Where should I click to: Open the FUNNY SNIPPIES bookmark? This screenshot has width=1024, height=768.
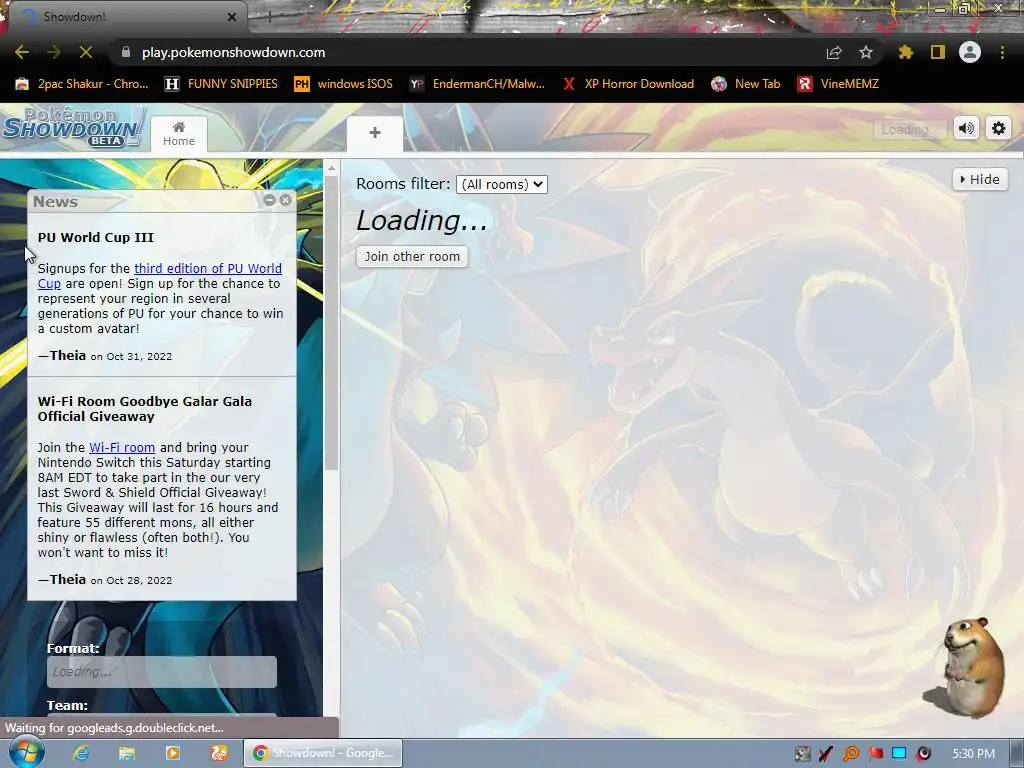(x=221, y=84)
